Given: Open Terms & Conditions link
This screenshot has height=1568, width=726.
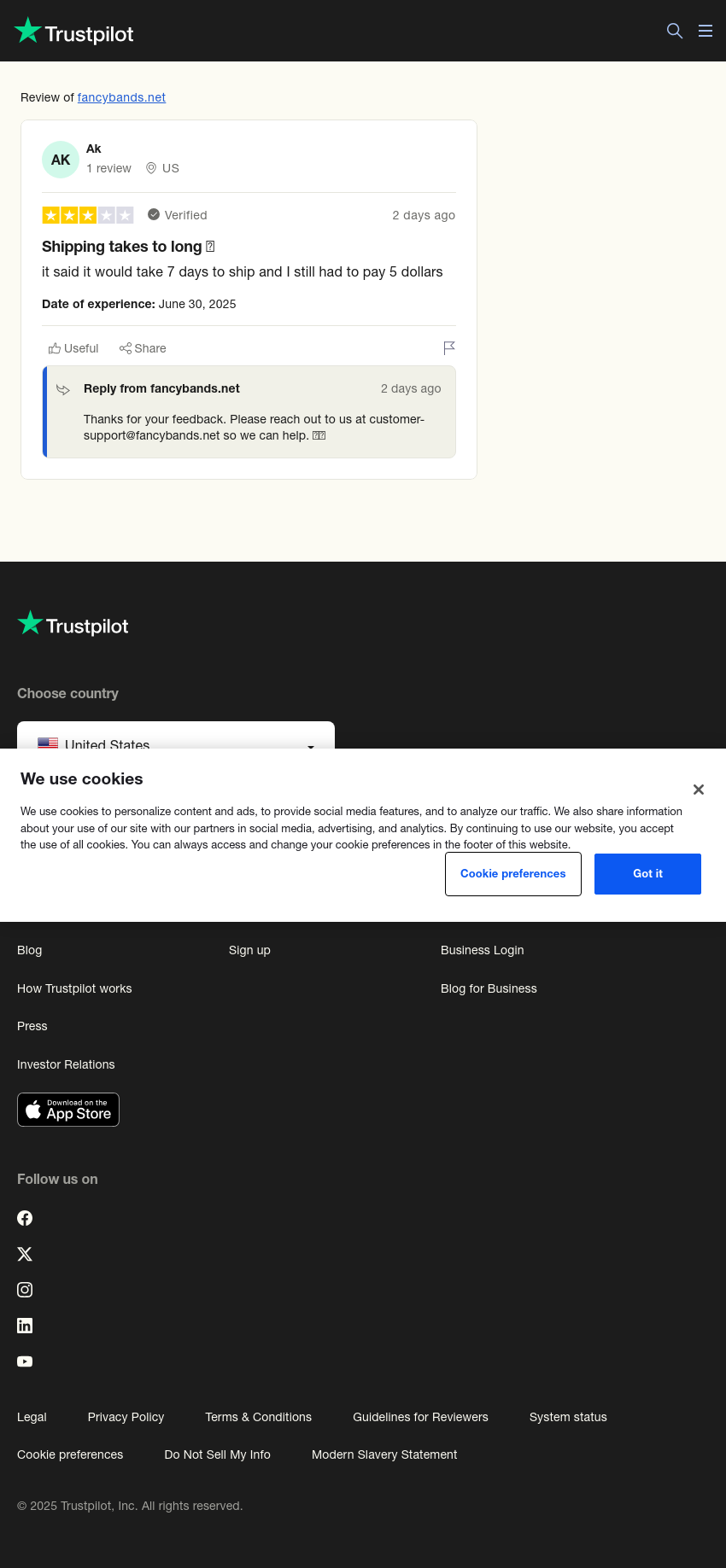Looking at the screenshot, I should [258, 1417].
